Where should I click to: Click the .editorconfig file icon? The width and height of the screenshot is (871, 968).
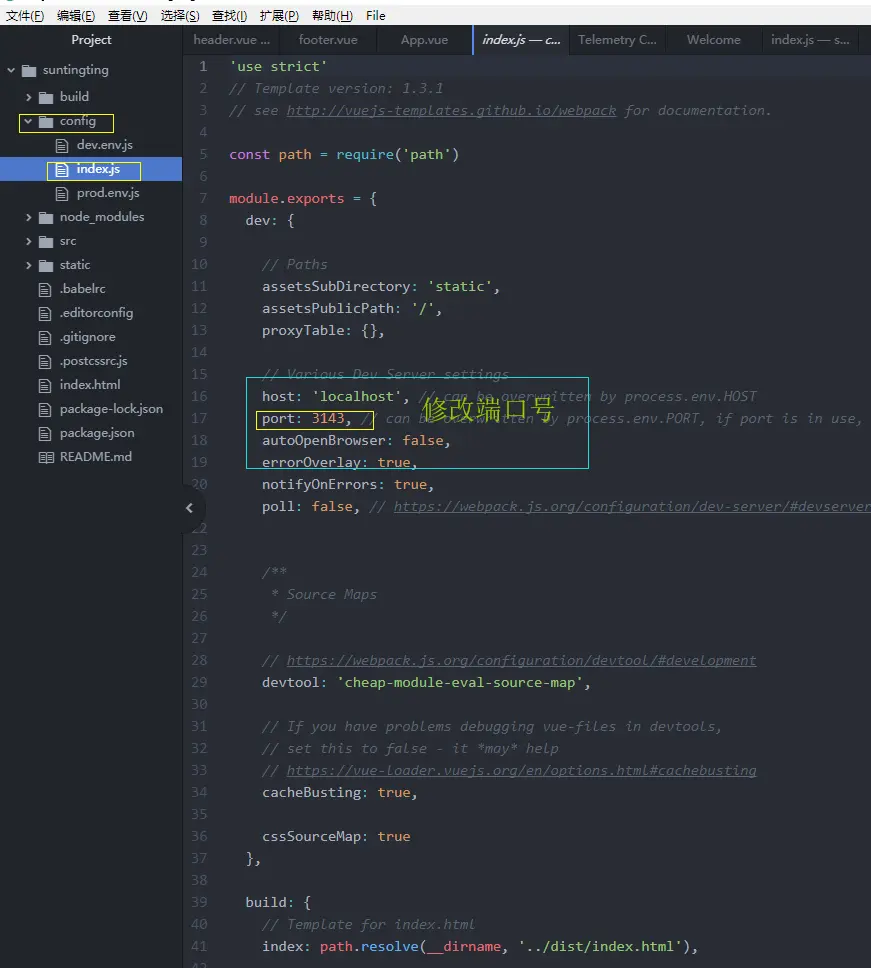[44, 314]
